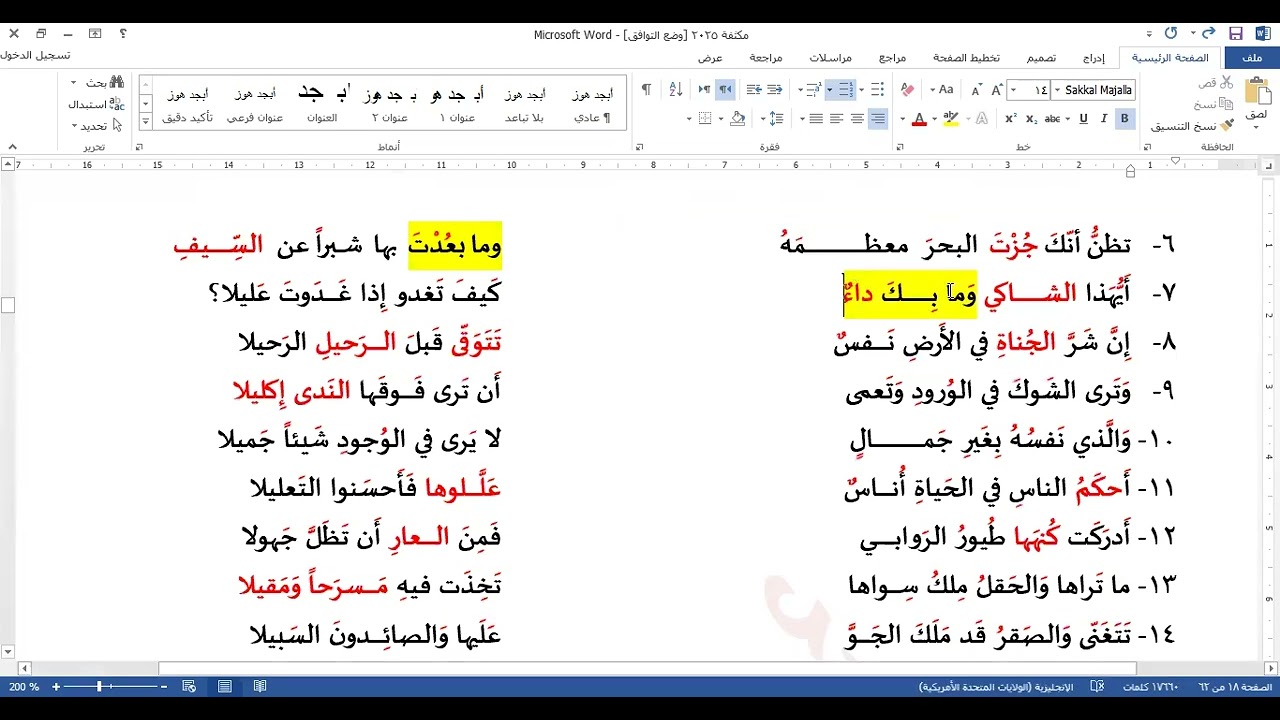Open the Borders dropdown arrow

coord(689,118)
